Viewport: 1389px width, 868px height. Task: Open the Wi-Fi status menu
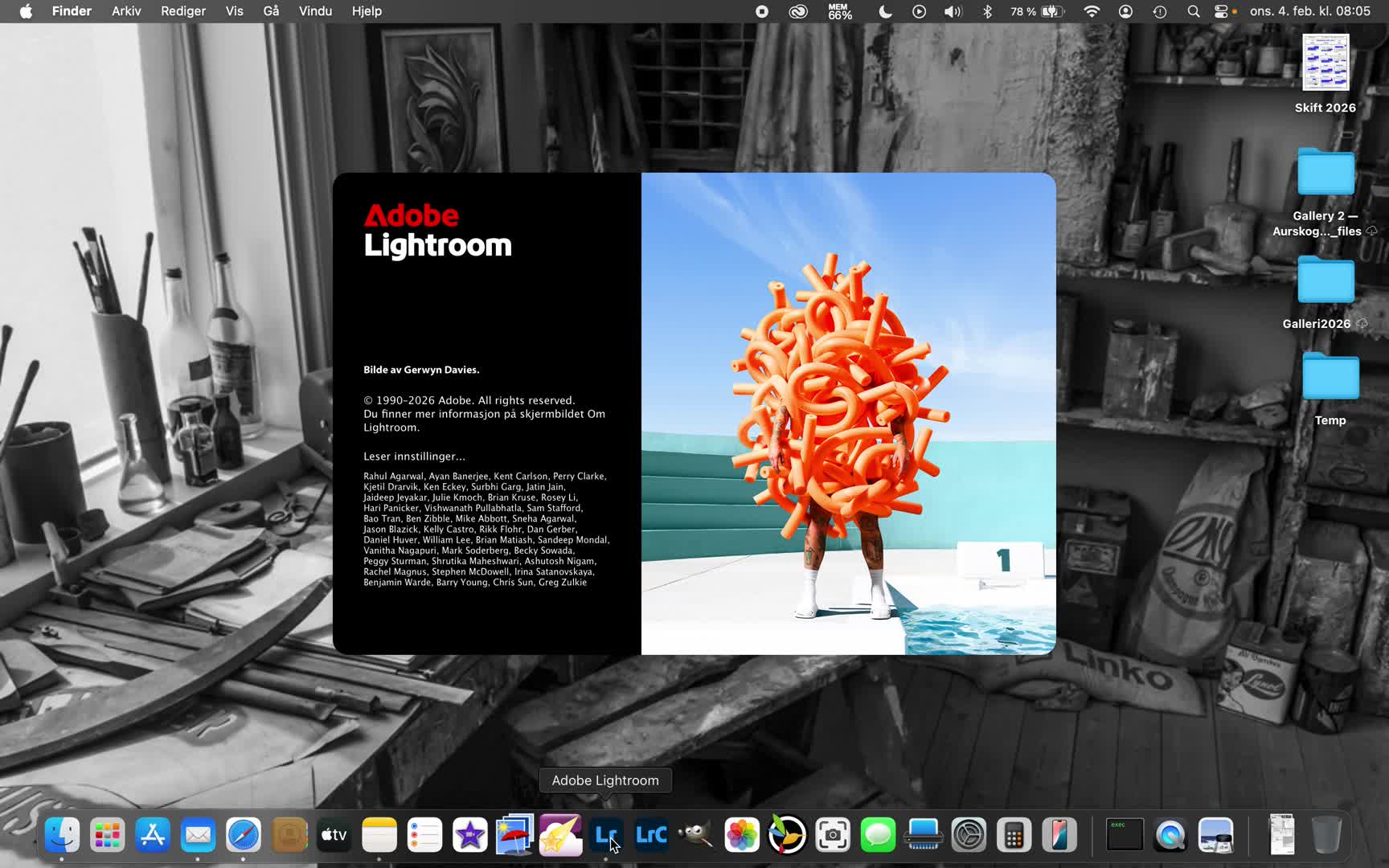point(1091,11)
